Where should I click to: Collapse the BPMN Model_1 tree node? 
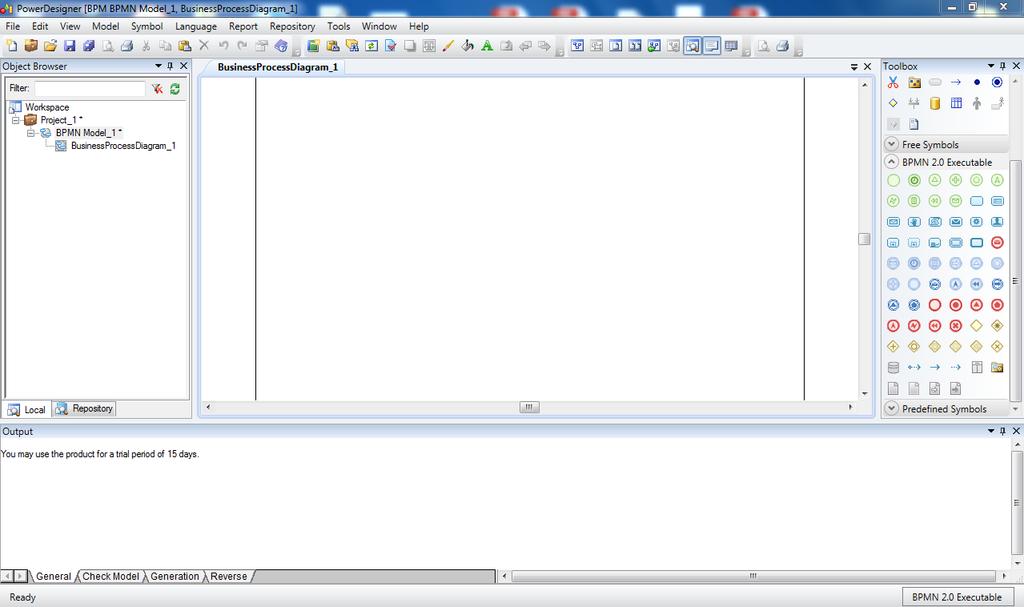tap(31, 133)
